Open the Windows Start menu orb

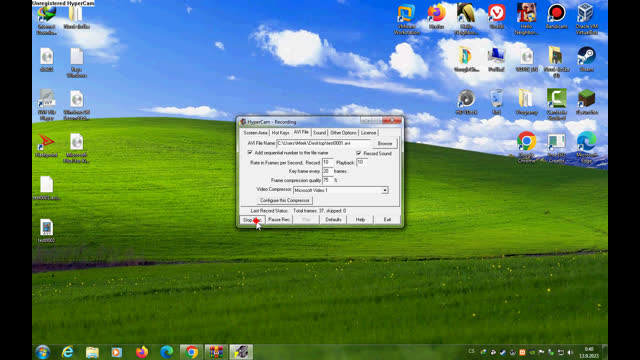click(42, 352)
